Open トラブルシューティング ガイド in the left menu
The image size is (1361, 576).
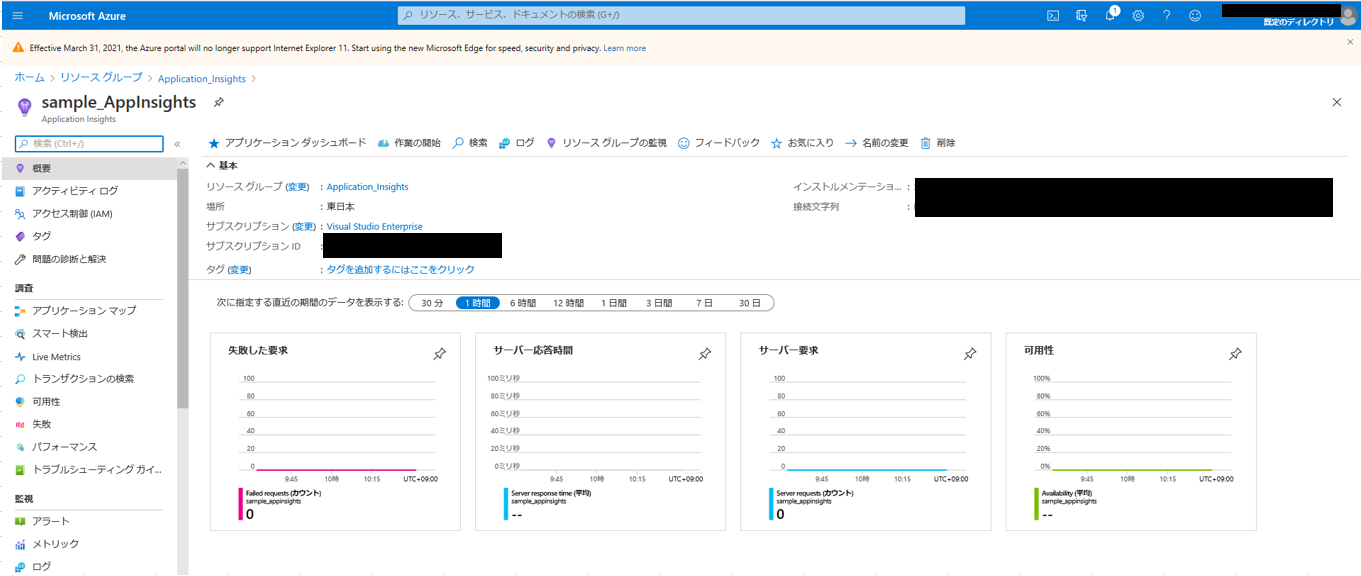coord(88,470)
